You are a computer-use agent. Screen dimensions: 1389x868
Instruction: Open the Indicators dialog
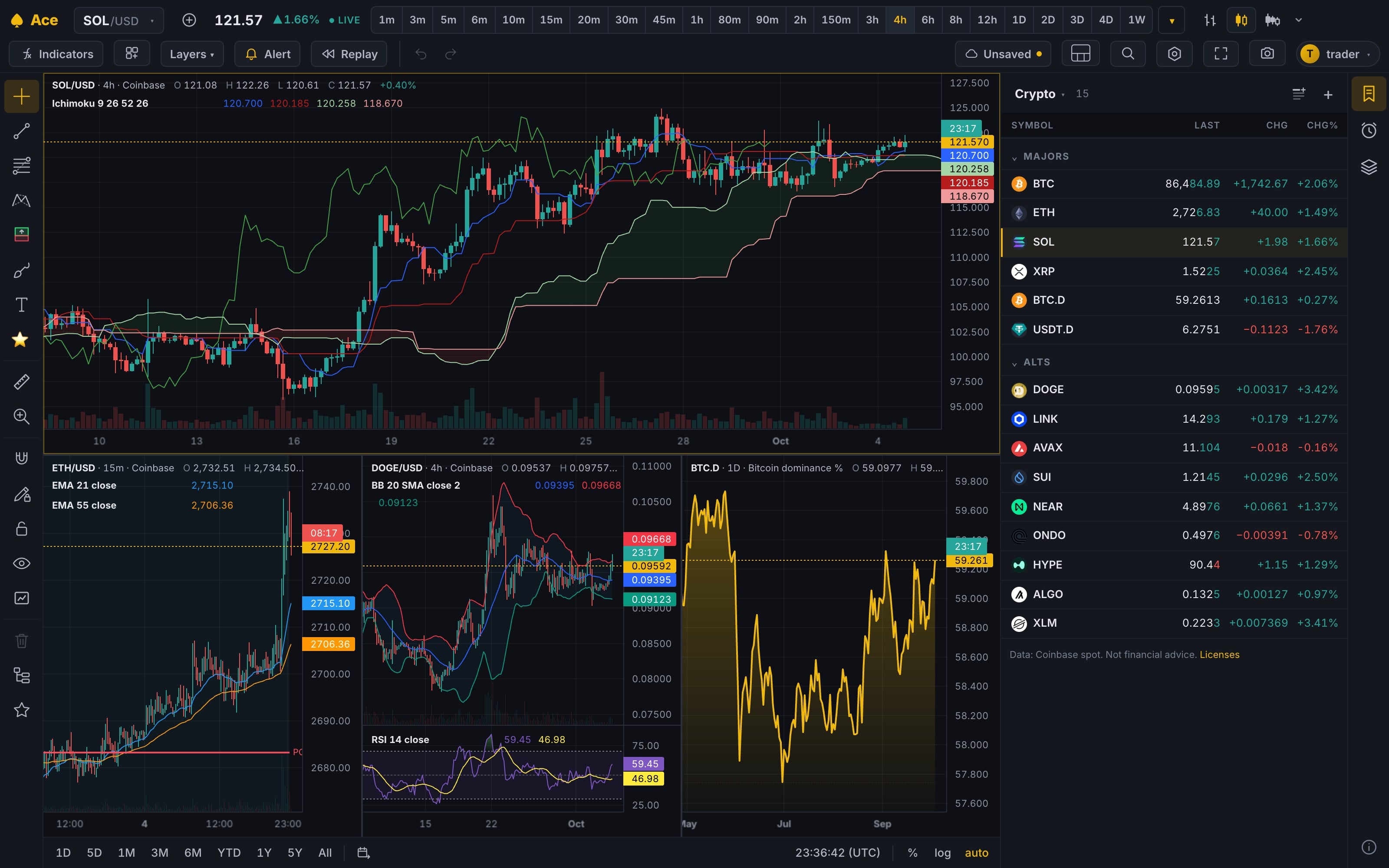coord(56,54)
